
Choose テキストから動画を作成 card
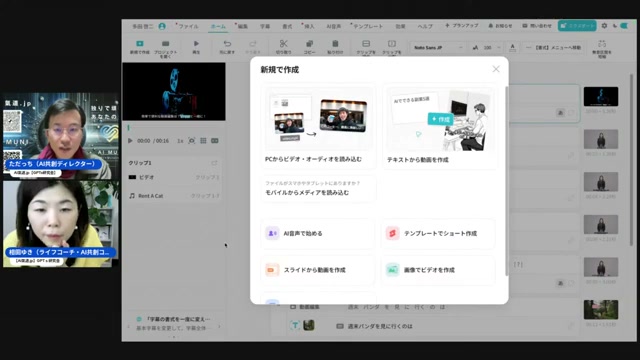click(440, 126)
